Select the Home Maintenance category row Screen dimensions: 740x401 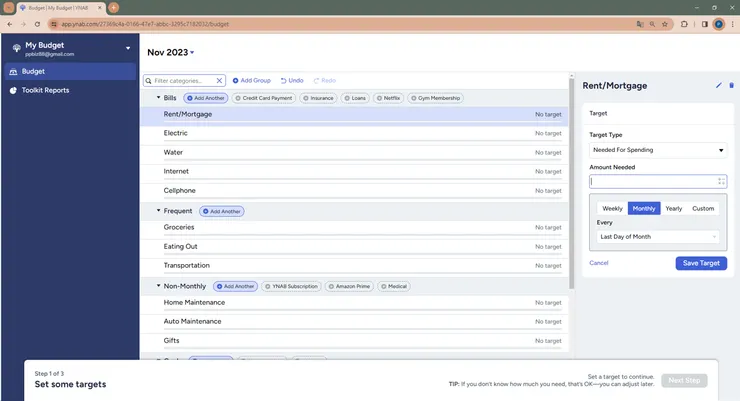354,303
